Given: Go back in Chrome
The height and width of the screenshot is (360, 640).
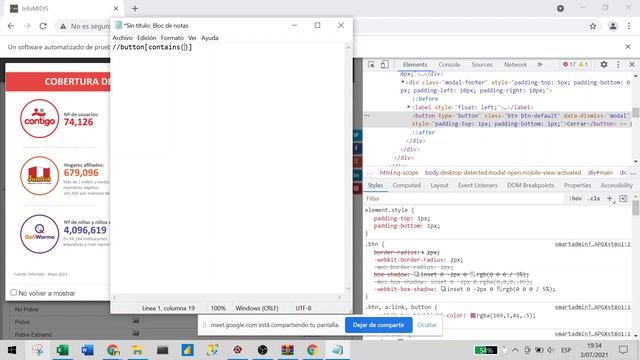Looking at the screenshot, I should pyautogui.click(x=11, y=26).
